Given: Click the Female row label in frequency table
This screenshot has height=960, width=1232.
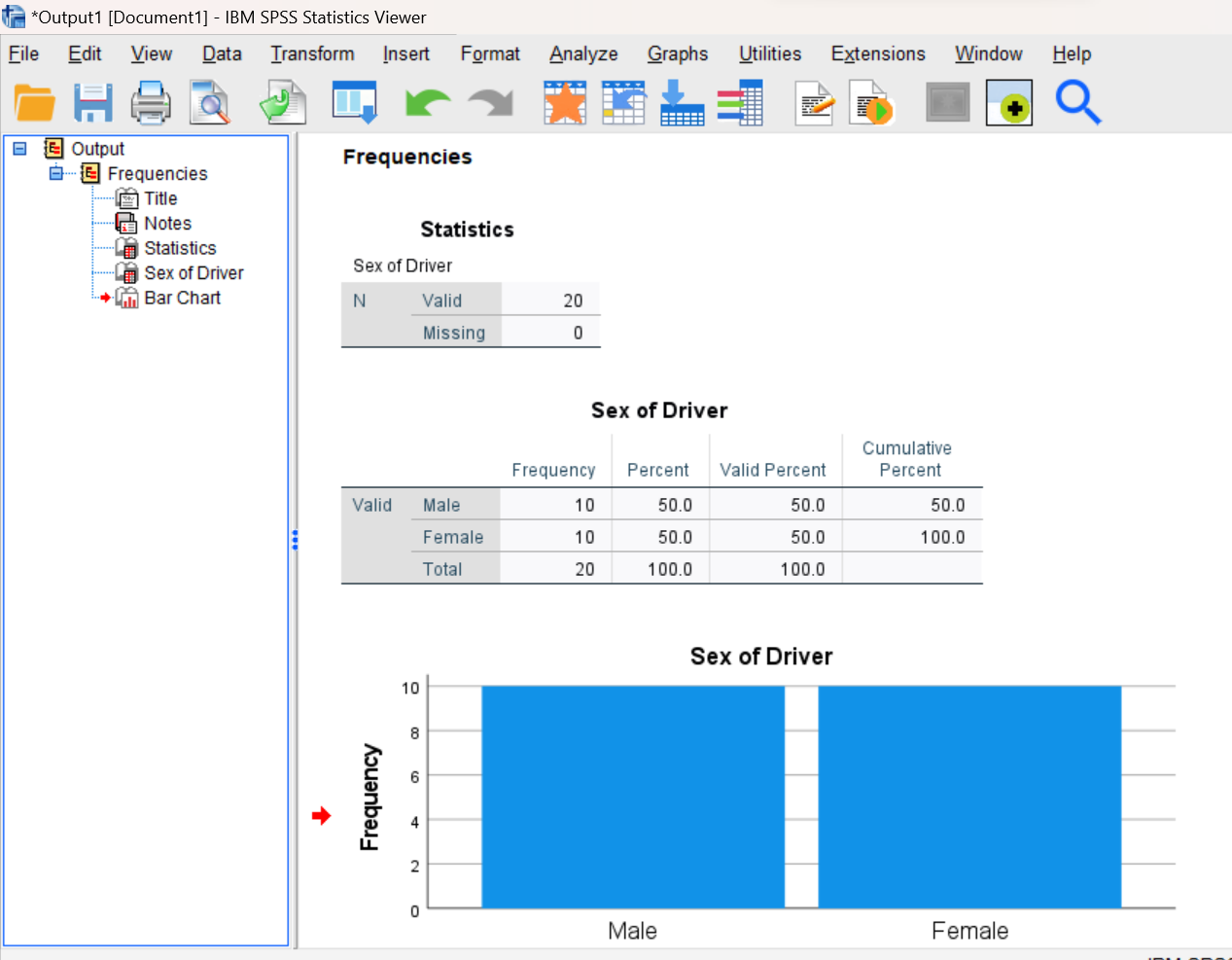Looking at the screenshot, I should pos(453,537).
